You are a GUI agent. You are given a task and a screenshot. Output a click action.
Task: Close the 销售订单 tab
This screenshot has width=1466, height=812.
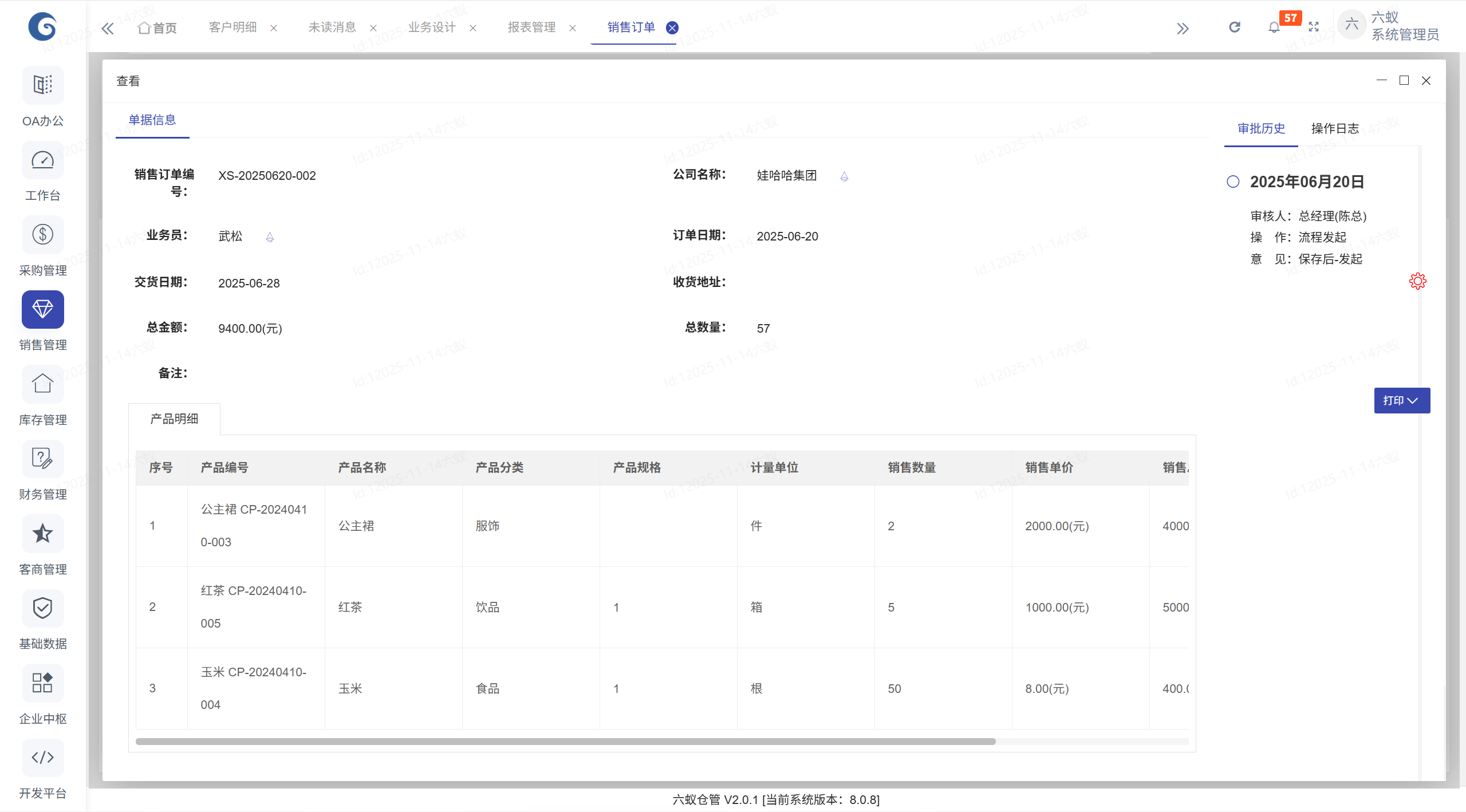[x=672, y=27]
